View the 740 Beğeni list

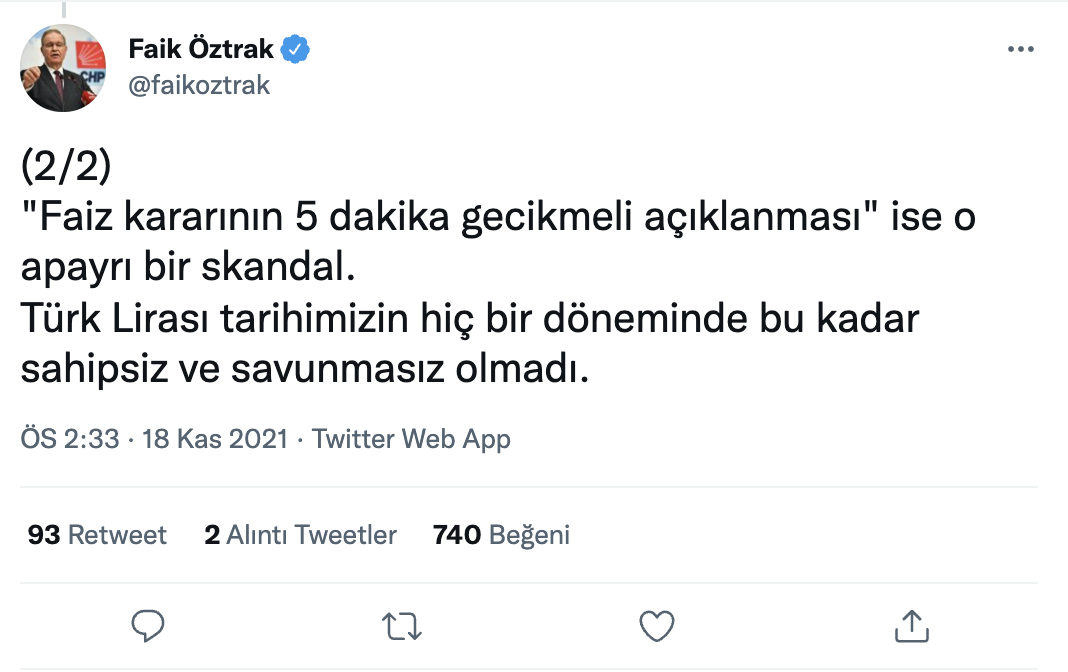501,535
